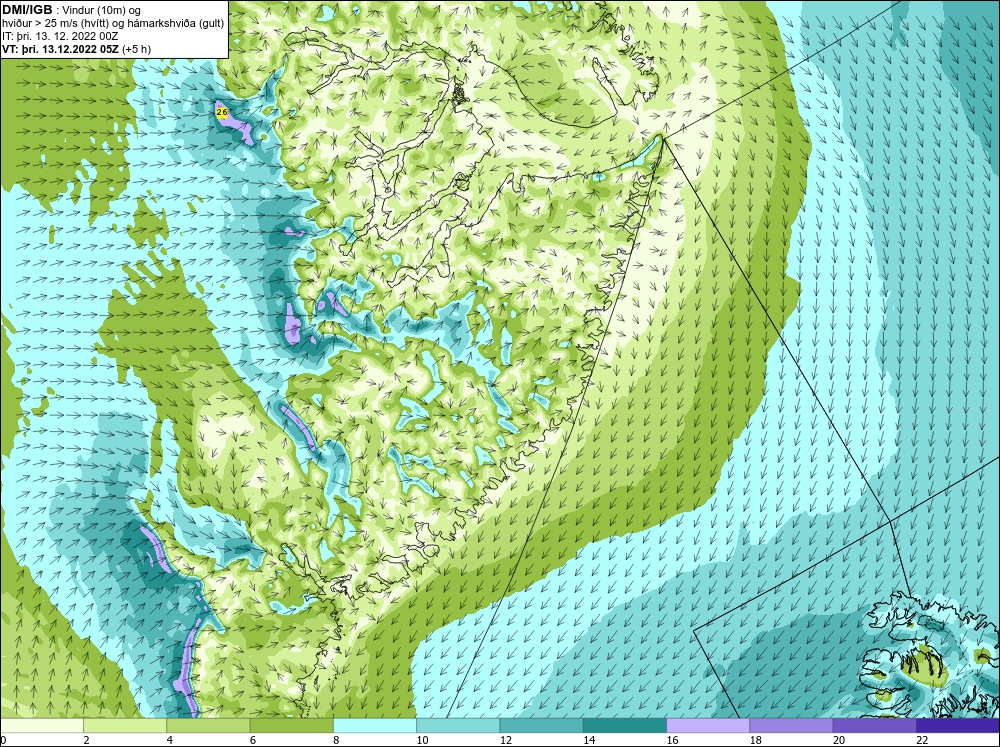Image resolution: width=1000 pixels, height=747 pixels.
Task: Click the 2–4 m/s light green legend swatch
Action: pyautogui.click(x=125, y=725)
